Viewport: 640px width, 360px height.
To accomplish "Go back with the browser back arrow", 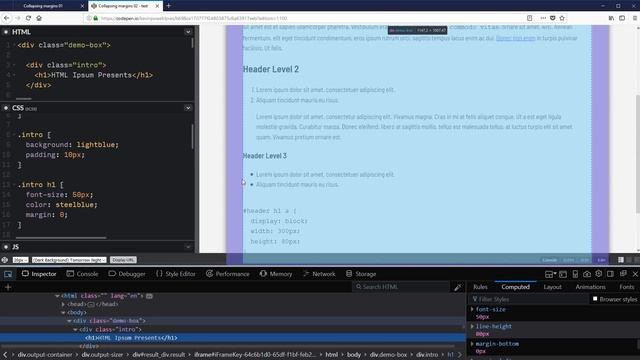I will coord(7,18).
